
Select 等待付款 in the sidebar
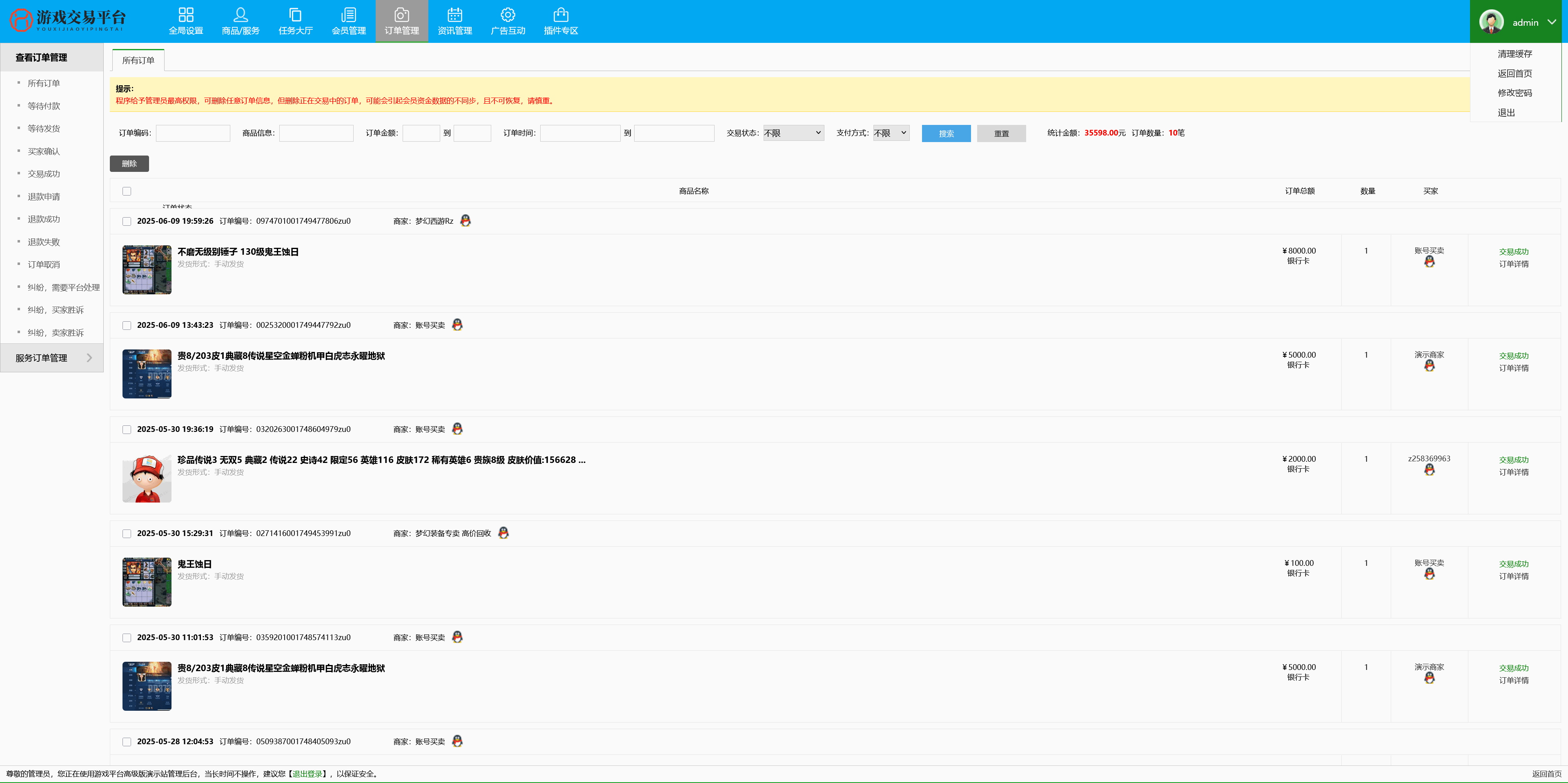pyautogui.click(x=44, y=106)
